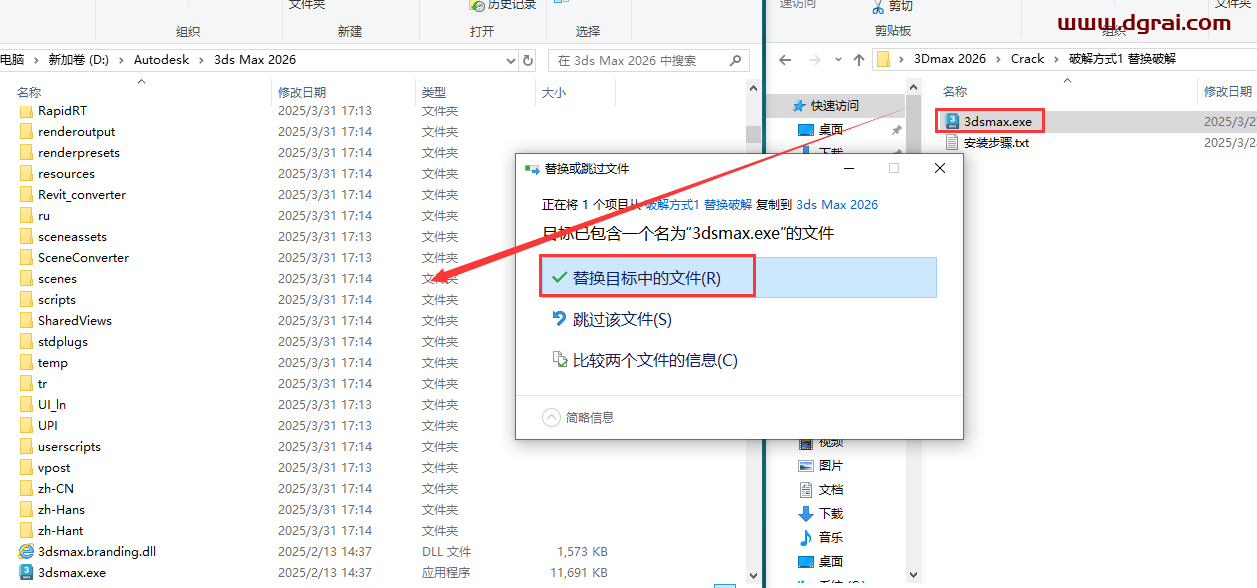
Task: Open 音乐 in the navigation pane
Action: pyautogui.click(x=821, y=537)
